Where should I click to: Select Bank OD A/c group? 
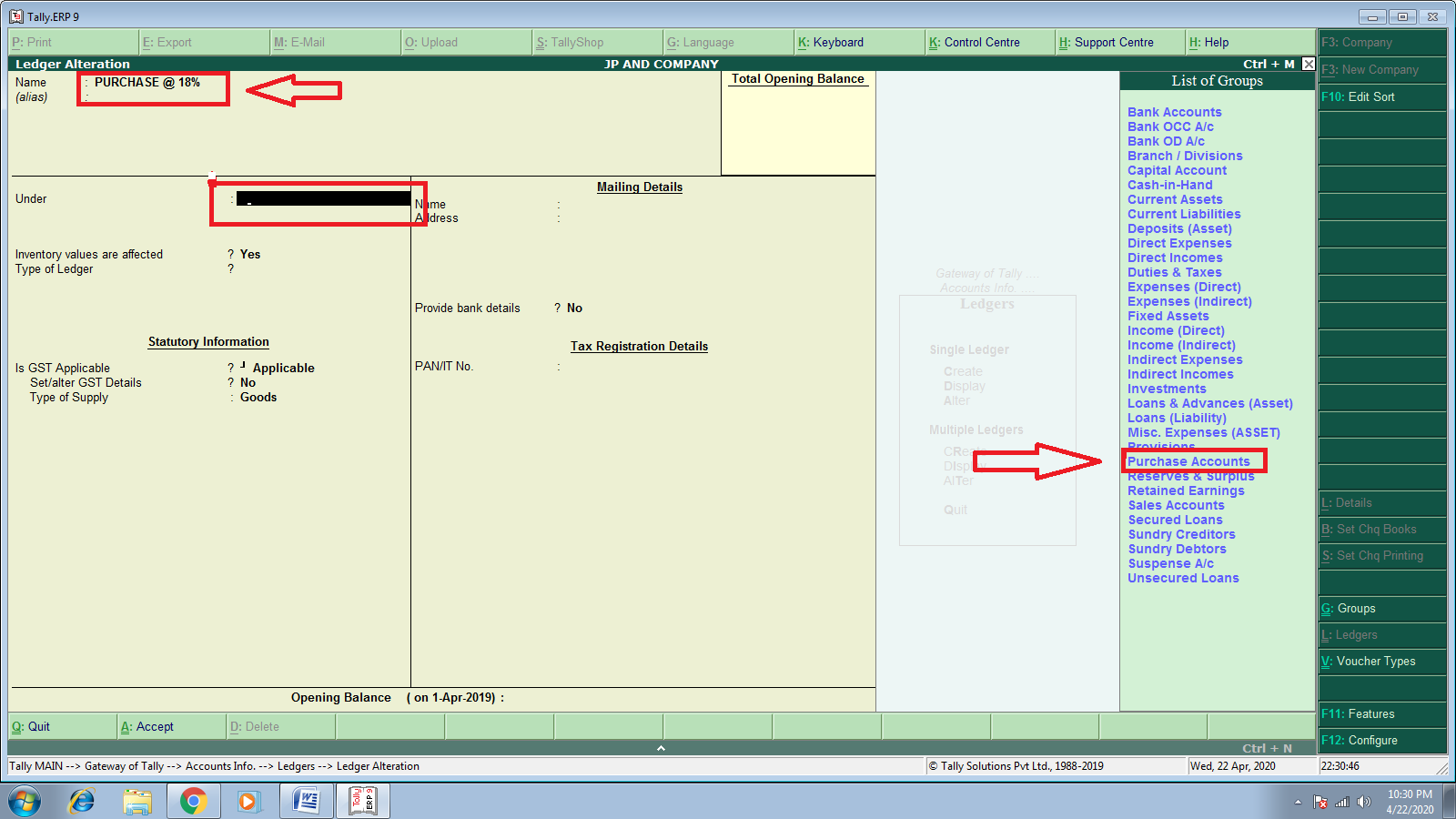coord(1166,141)
